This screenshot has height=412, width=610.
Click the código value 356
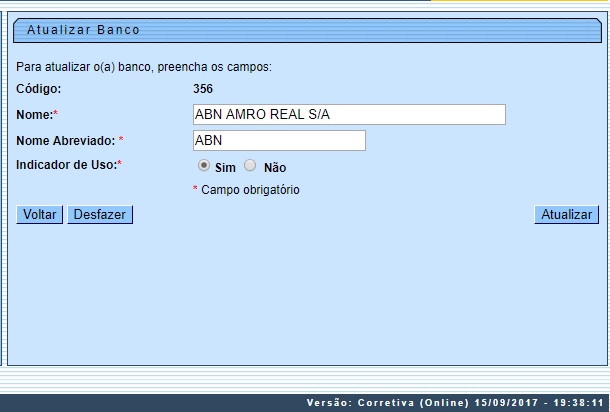point(203,89)
